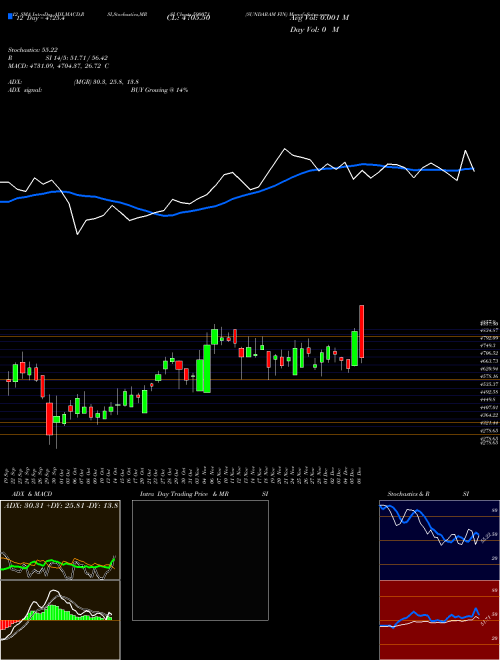This screenshot has height=660, width=500.
Task: Click the 'Day Vol: 0 M' text
Action: [314, 30]
